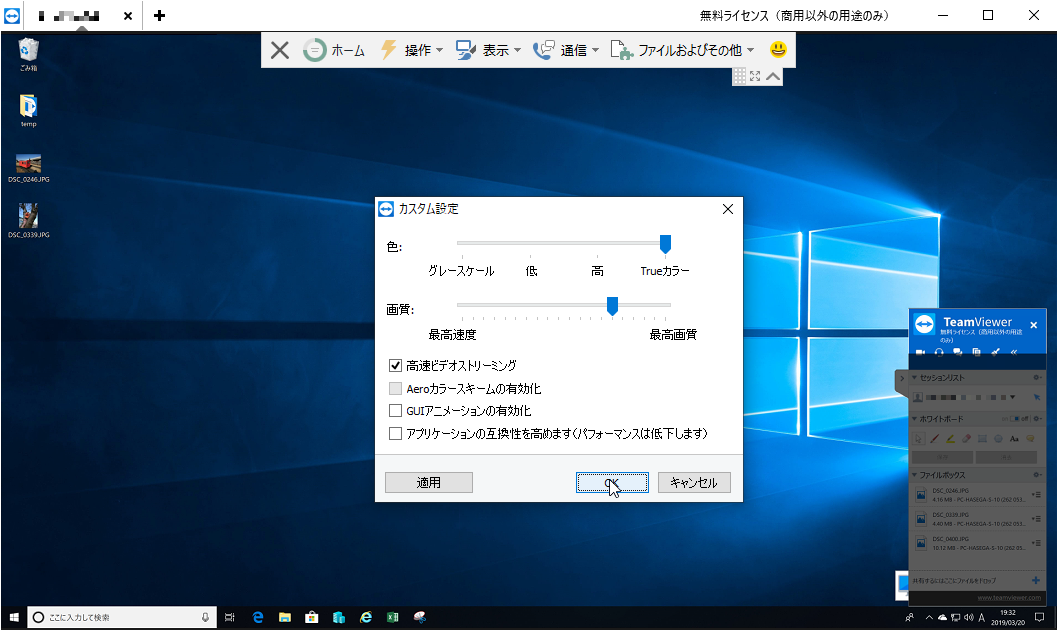This screenshot has width=1058, height=631.
Task: Select the whiteboard eraser tool
Action: pyautogui.click(x=965, y=438)
